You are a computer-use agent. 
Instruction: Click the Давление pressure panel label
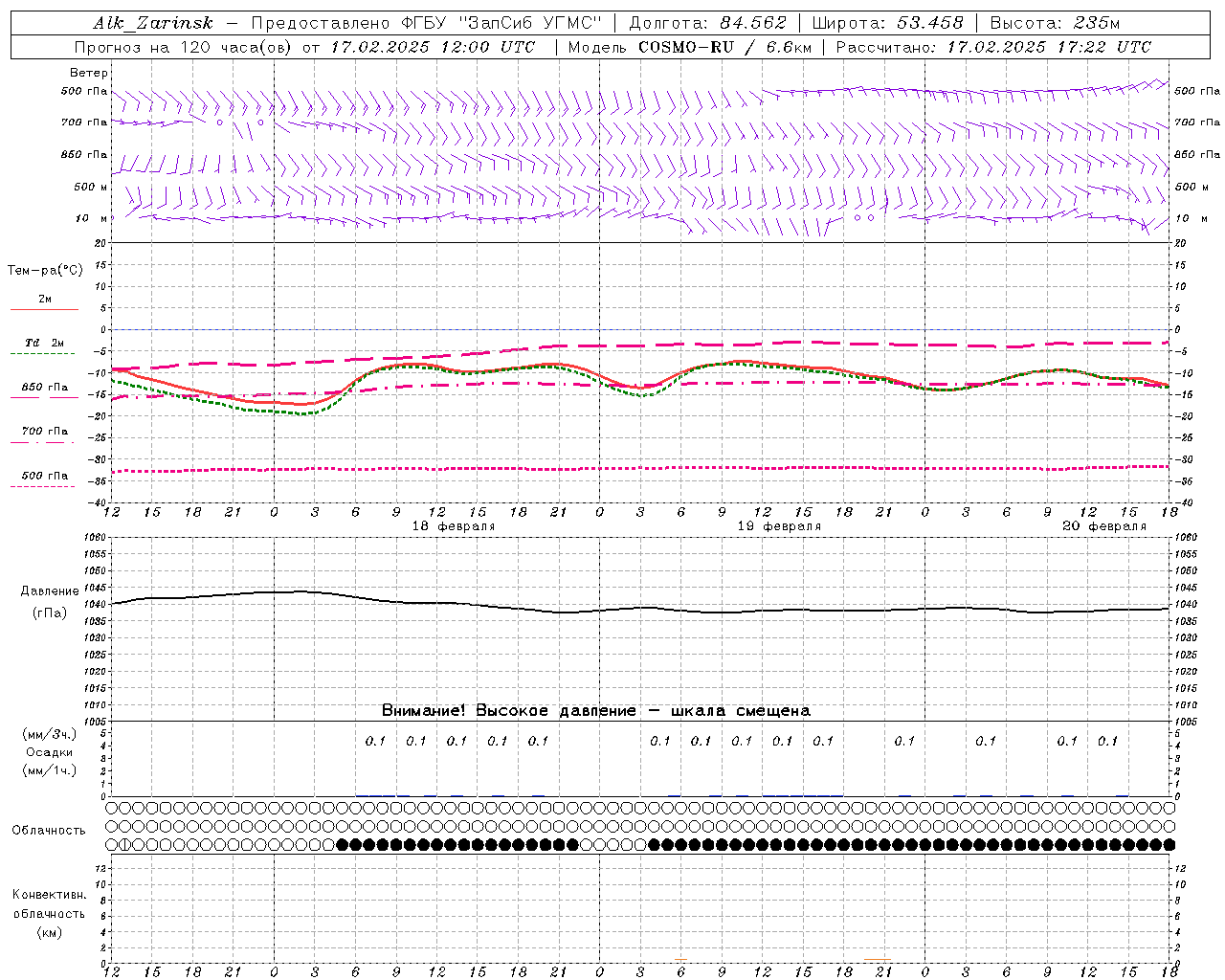tap(50, 591)
